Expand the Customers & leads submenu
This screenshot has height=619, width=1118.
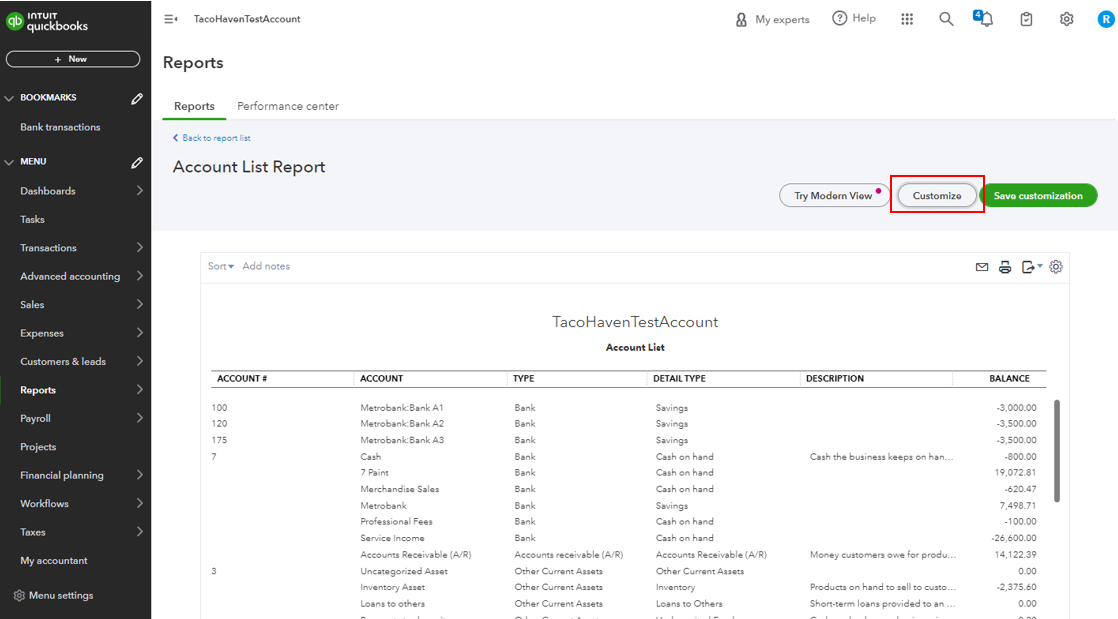point(140,361)
